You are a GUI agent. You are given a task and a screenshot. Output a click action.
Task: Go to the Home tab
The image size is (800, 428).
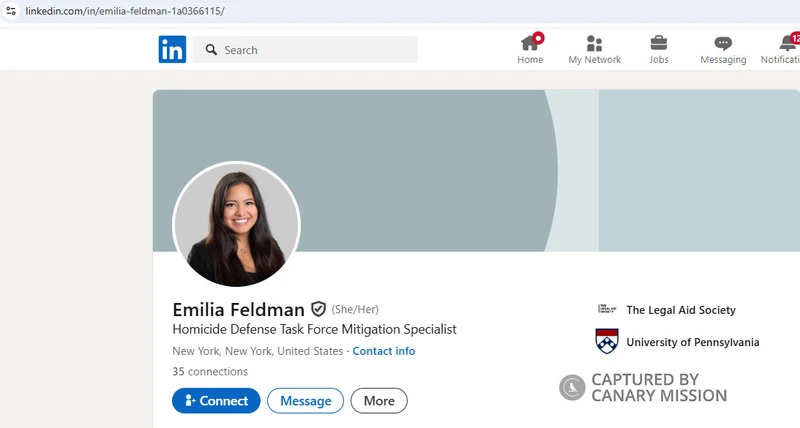tap(530, 49)
